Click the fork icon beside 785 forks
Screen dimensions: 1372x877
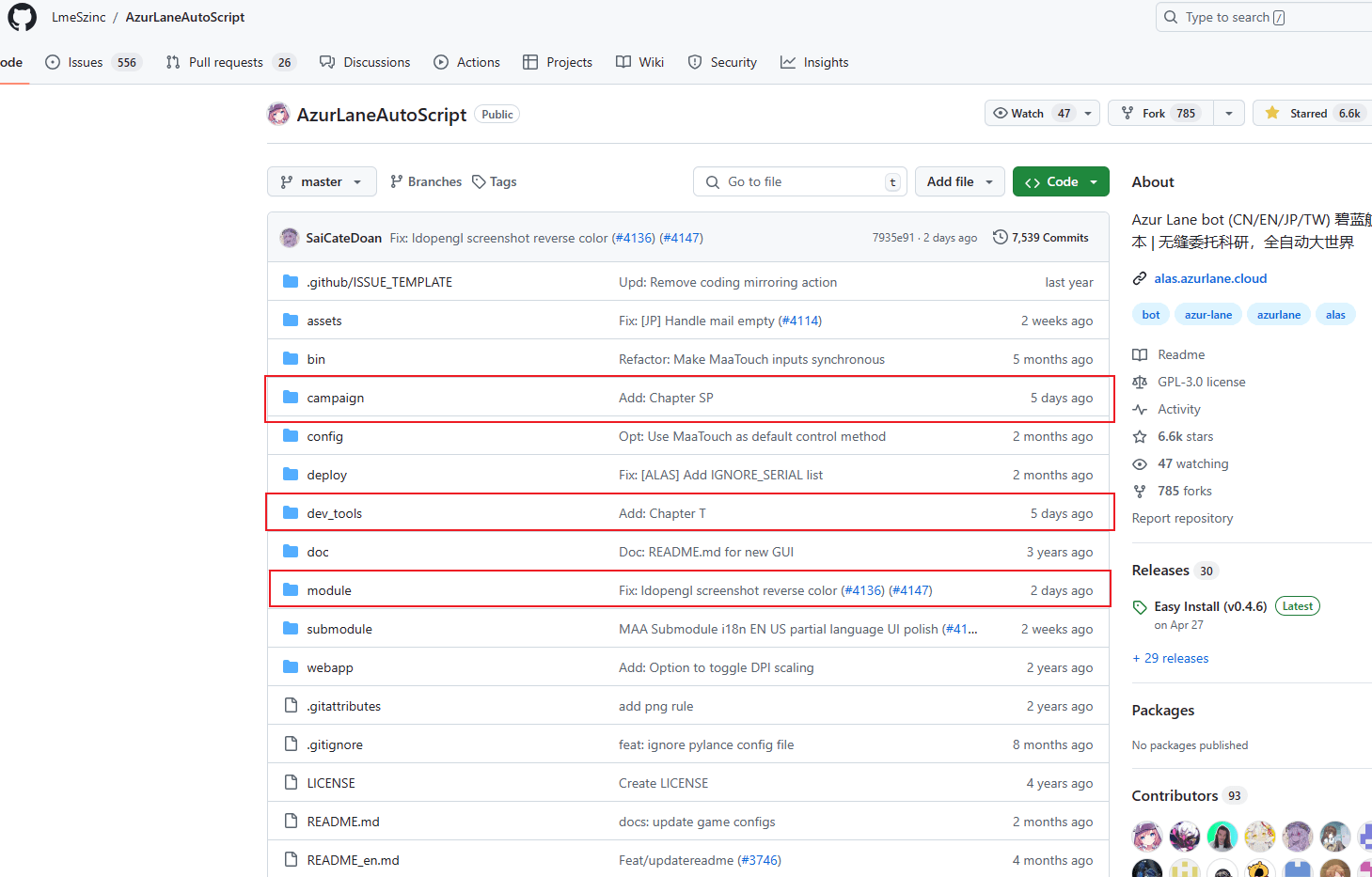[1140, 491]
